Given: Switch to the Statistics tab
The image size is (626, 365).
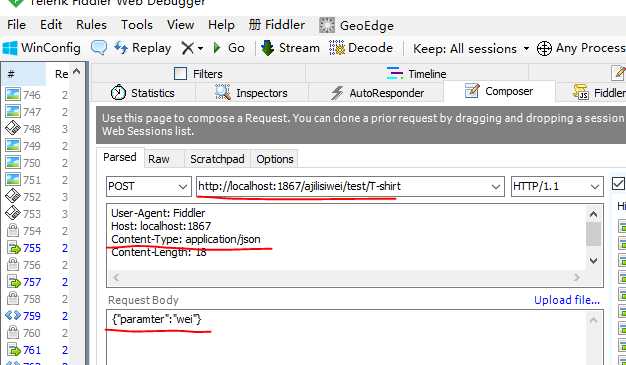Looking at the screenshot, I should click(x=143, y=93).
